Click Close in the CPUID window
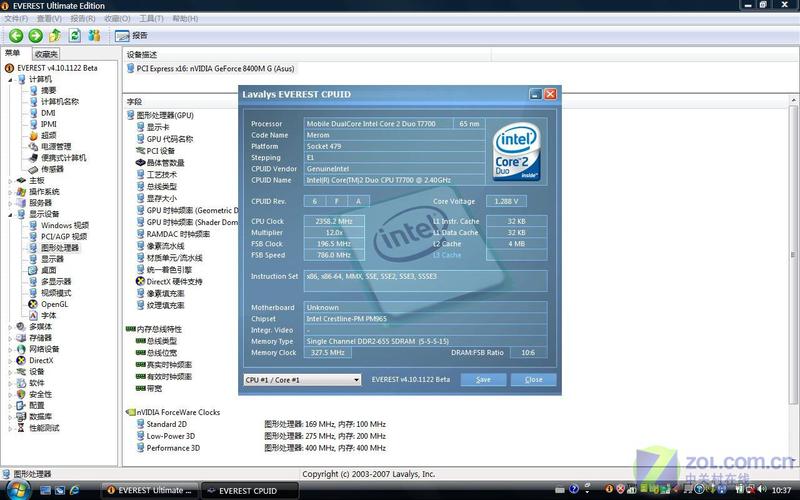The image size is (800, 500). 533,380
